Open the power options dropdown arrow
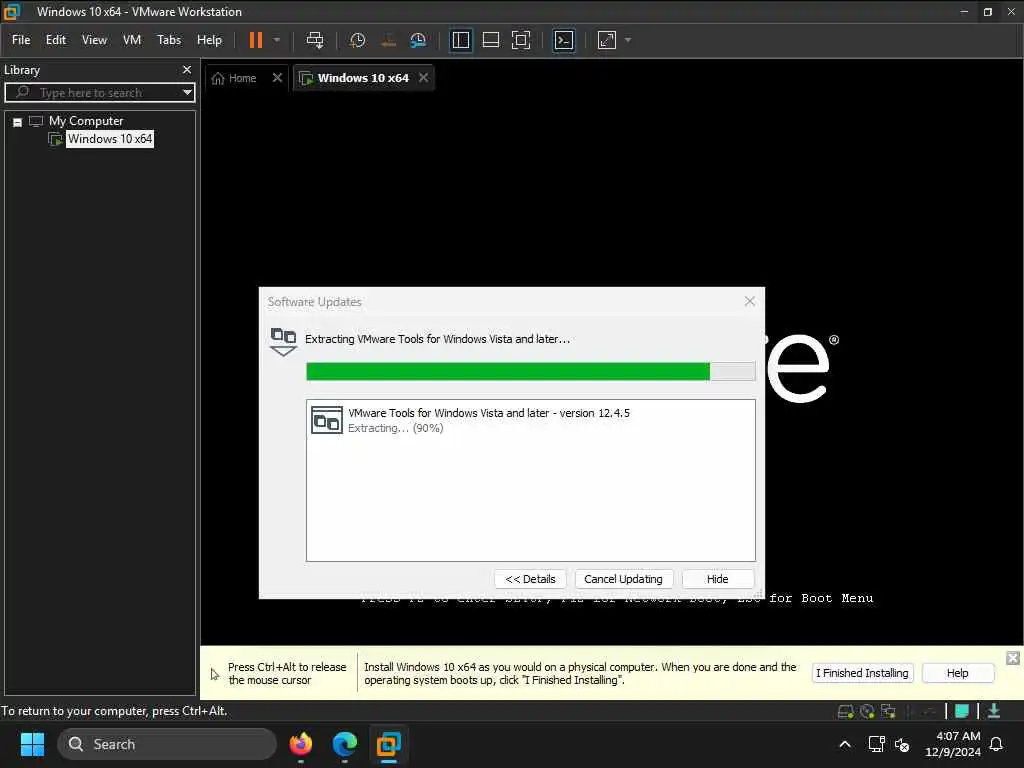 277,40
